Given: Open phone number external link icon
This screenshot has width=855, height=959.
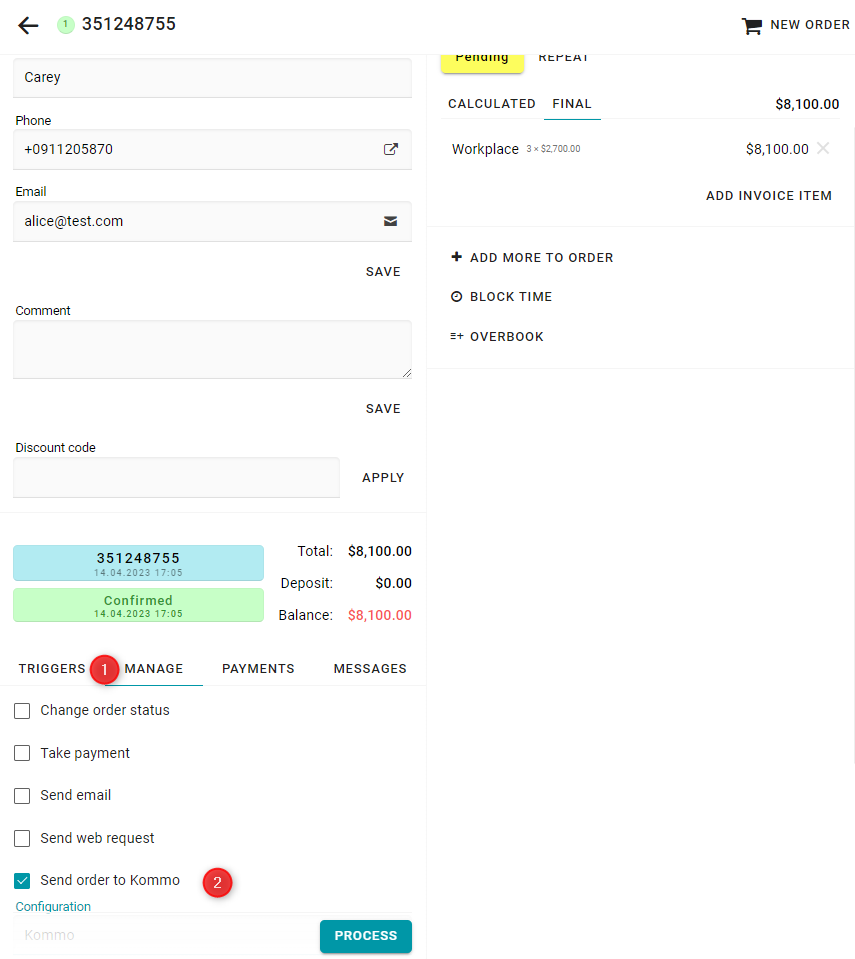Looking at the screenshot, I should (x=391, y=149).
